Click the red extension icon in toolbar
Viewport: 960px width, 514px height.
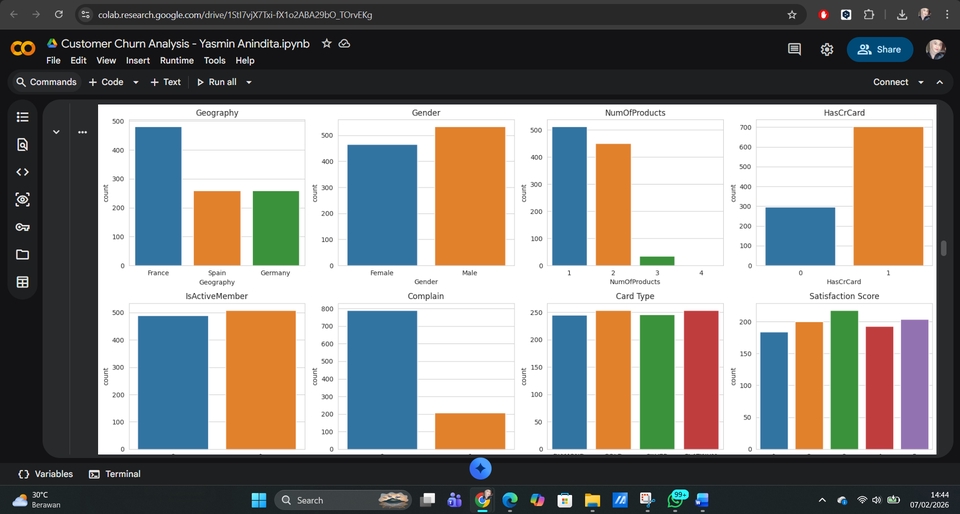pos(823,15)
